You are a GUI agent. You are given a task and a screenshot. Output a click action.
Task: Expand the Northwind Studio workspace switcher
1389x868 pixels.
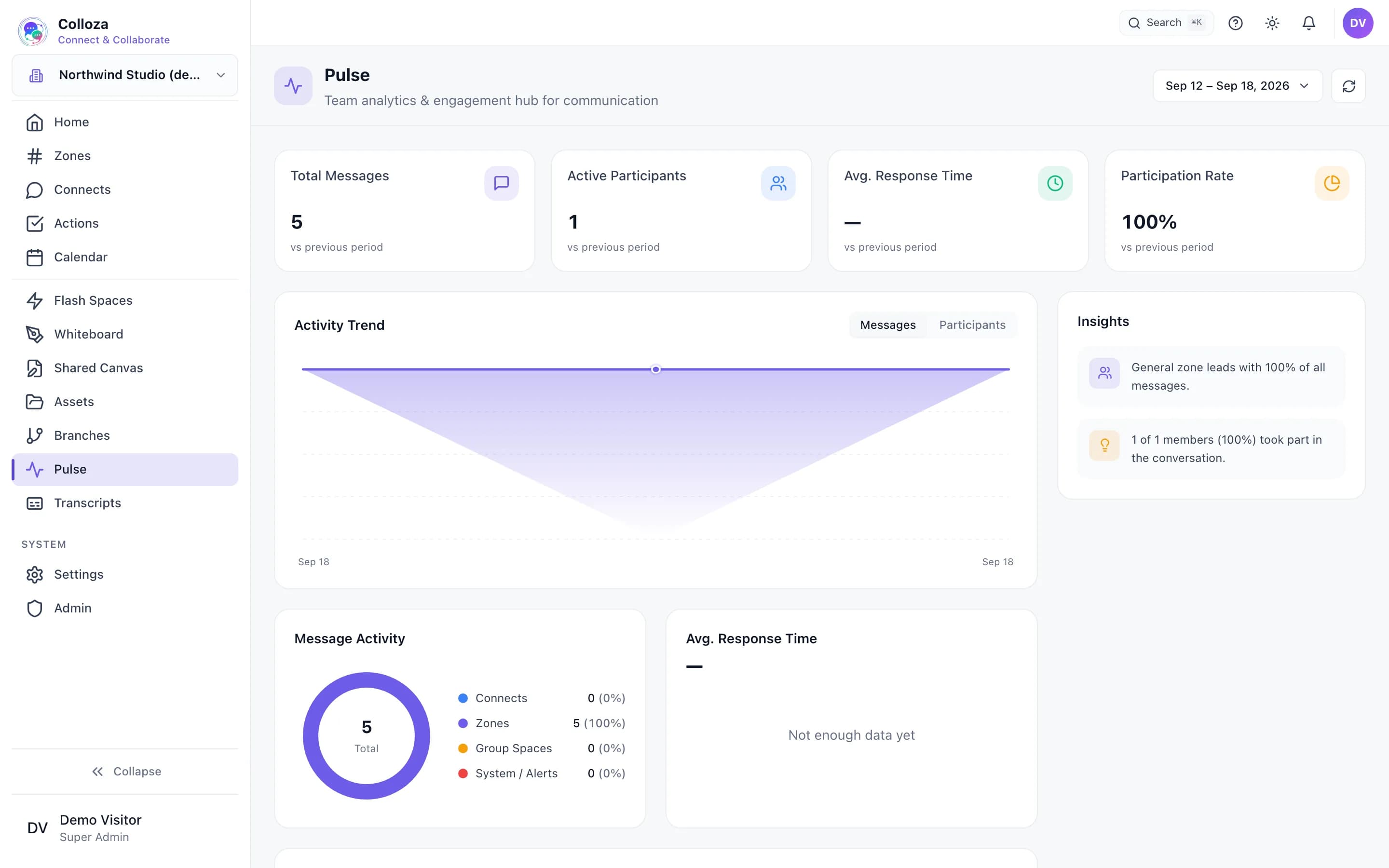click(x=124, y=75)
